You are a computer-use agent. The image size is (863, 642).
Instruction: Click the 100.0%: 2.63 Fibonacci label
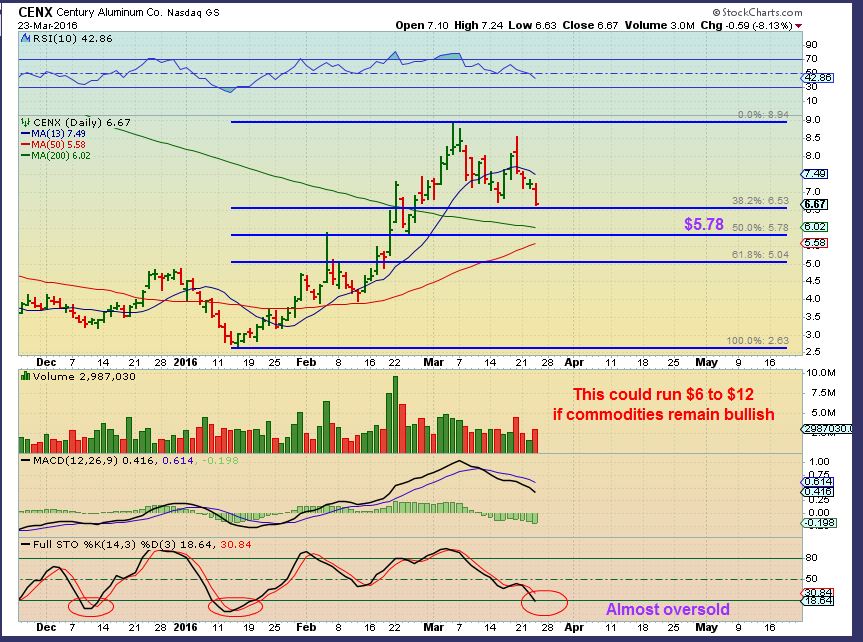[x=757, y=340]
